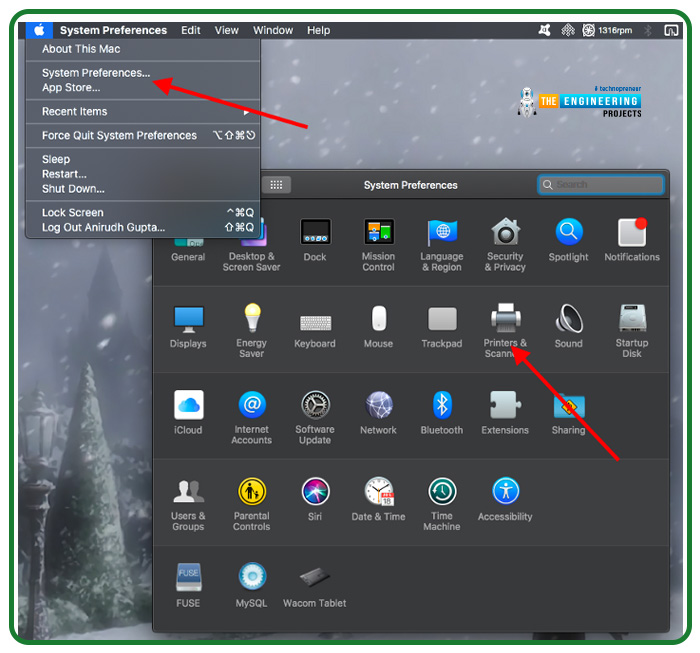Screen dimensions: 700x653
Task: Open Language & Region preferences
Action: coord(442,245)
